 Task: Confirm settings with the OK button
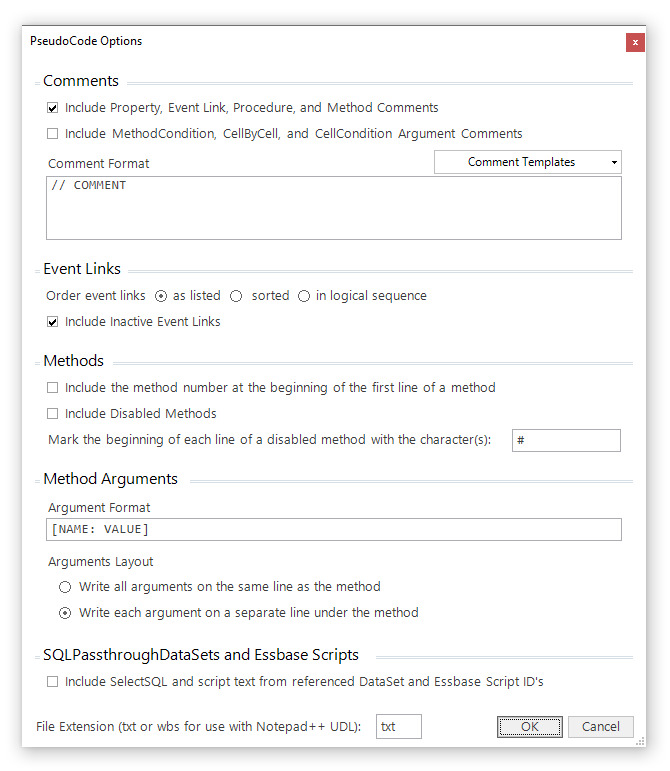(530, 727)
